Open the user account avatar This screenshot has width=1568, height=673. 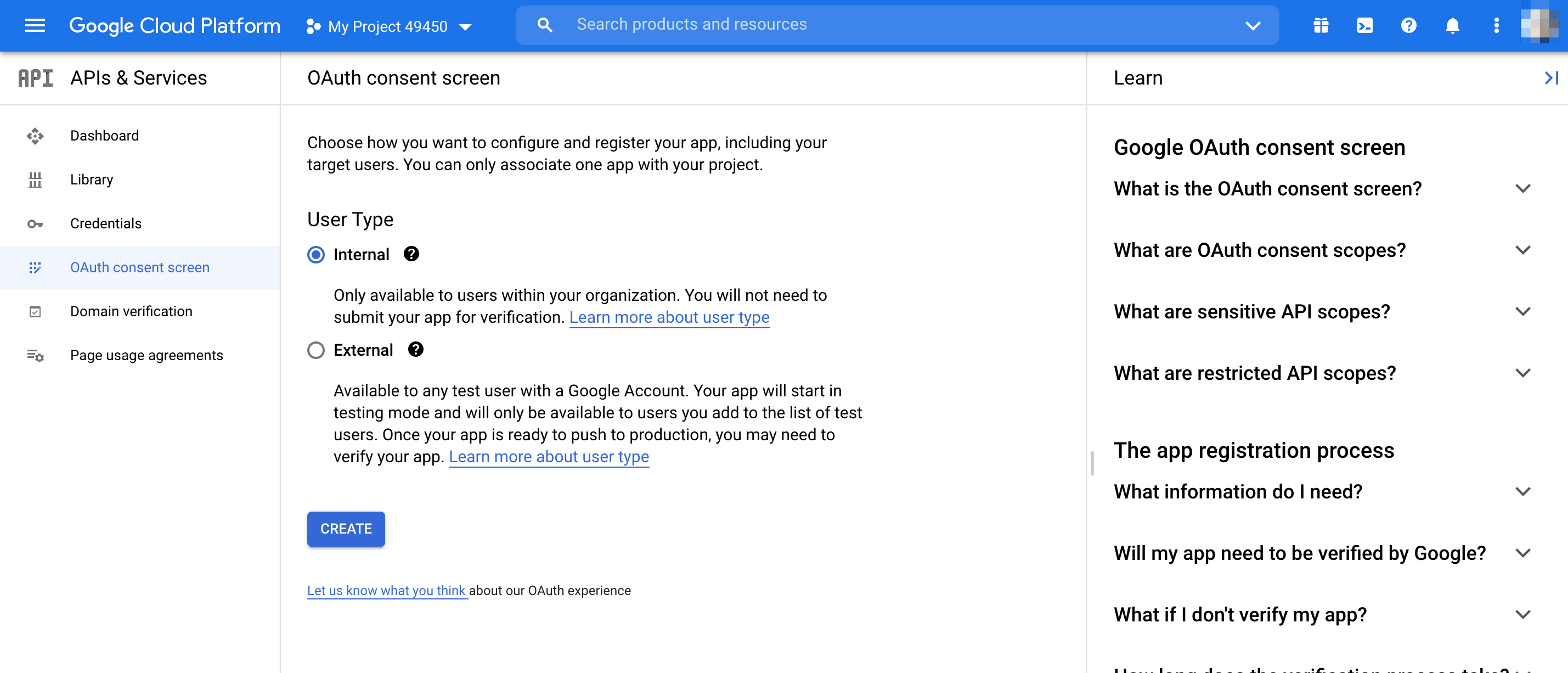(x=1539, y=26)
